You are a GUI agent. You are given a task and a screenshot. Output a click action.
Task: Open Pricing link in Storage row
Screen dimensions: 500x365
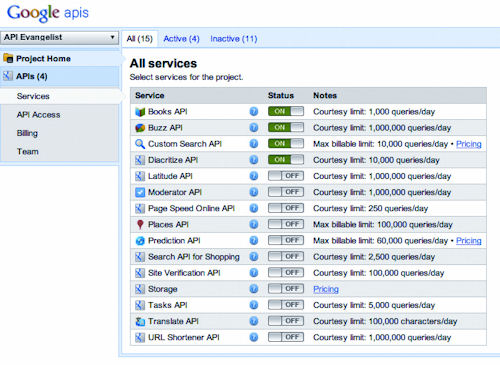coord(326,289)
